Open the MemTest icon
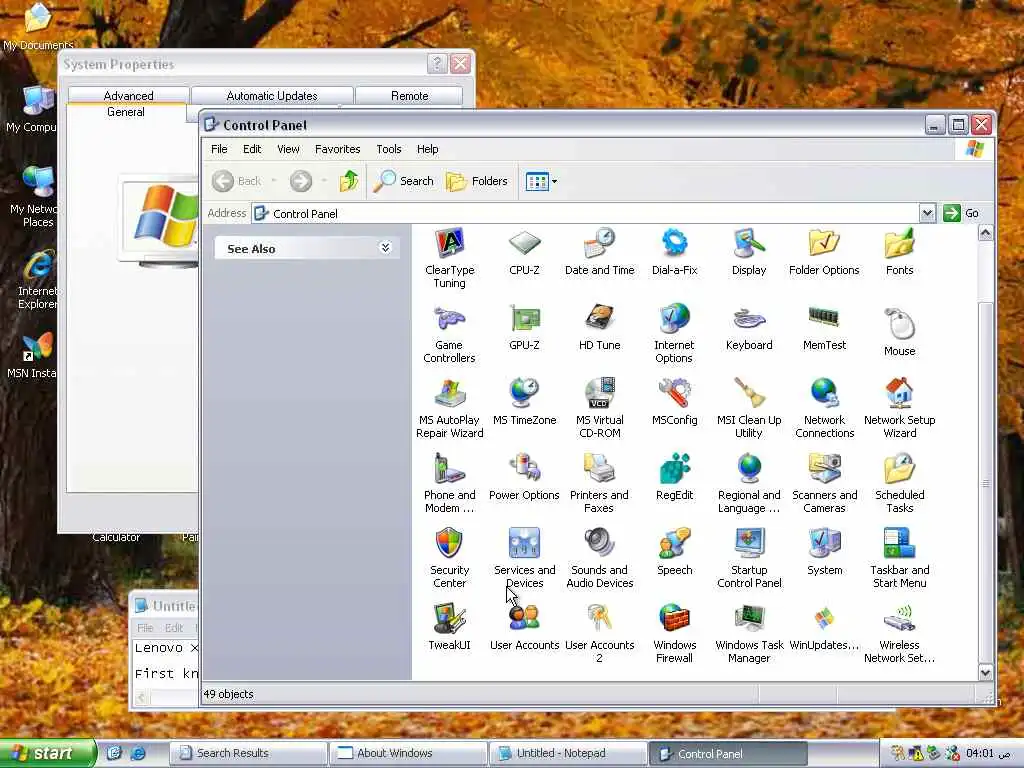 tap(824, 327)
